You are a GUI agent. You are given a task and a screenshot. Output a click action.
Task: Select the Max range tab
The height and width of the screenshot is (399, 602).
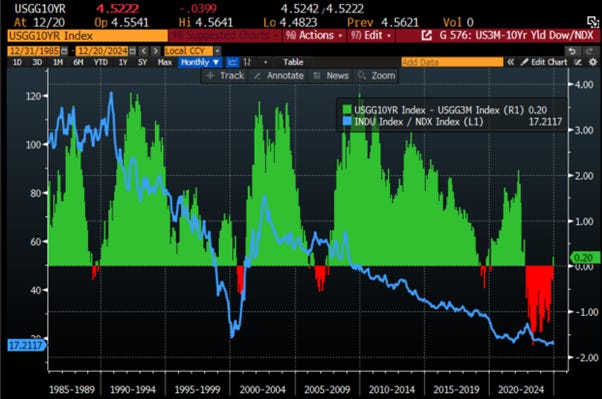pyautogui.click(x=165, y=62)
